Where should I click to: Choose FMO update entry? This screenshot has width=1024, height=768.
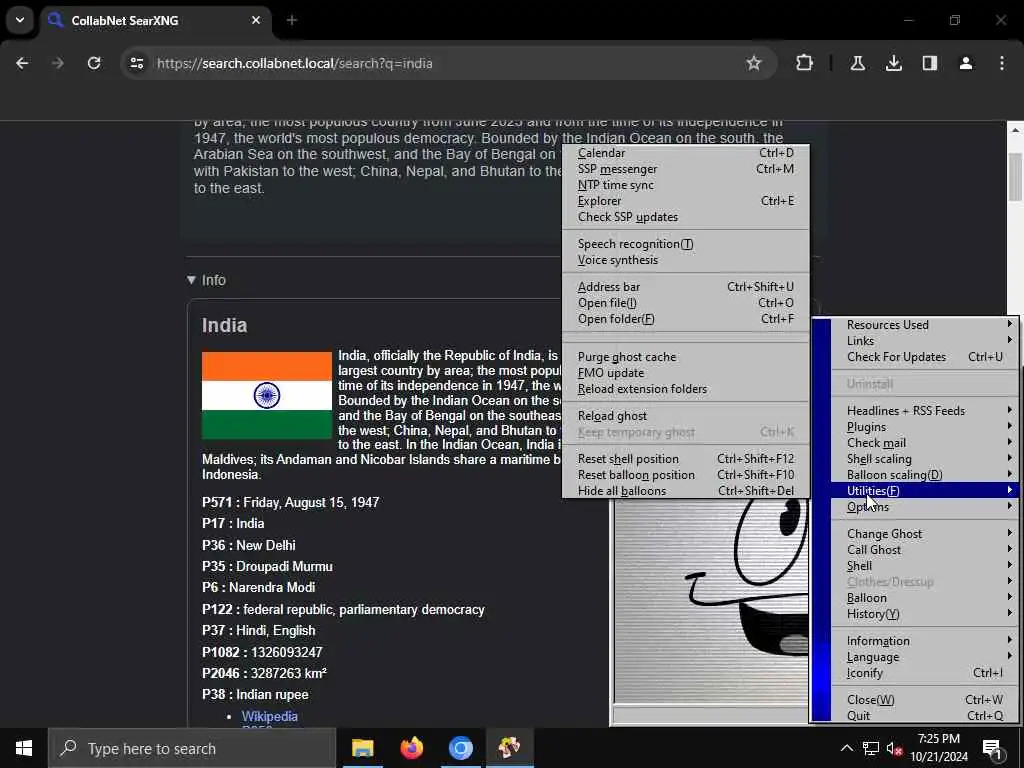click(x=685, y=373)
